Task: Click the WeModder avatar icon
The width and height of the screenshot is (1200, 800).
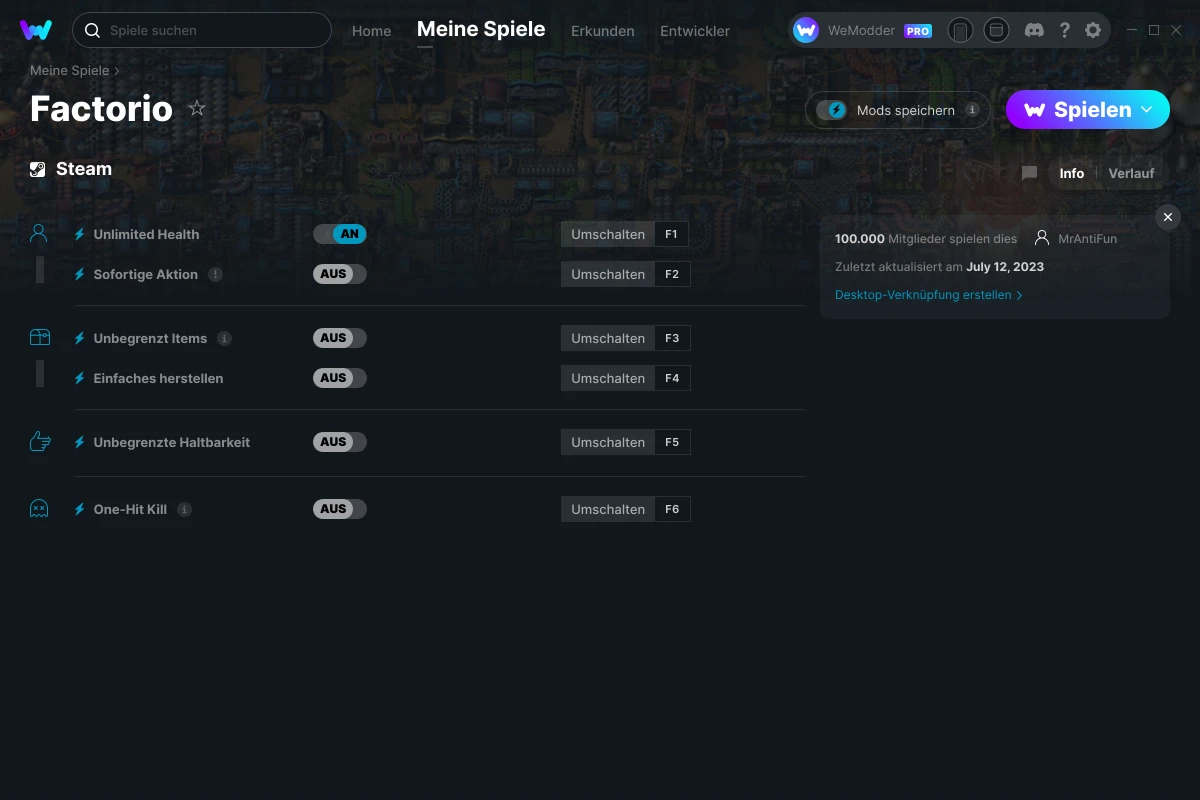Action: [806, 30]
